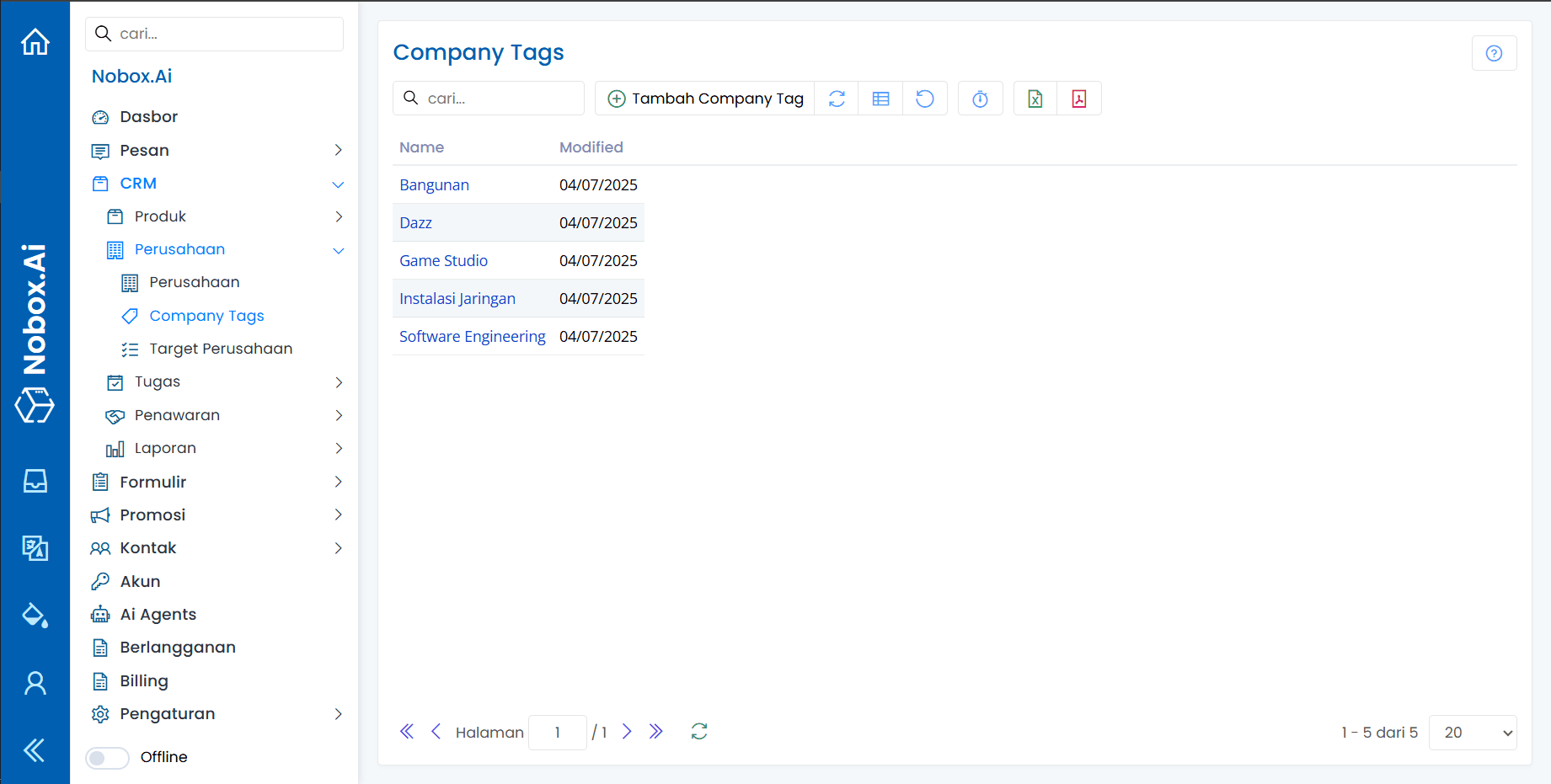Collapse the CRM section

(338, 184)
